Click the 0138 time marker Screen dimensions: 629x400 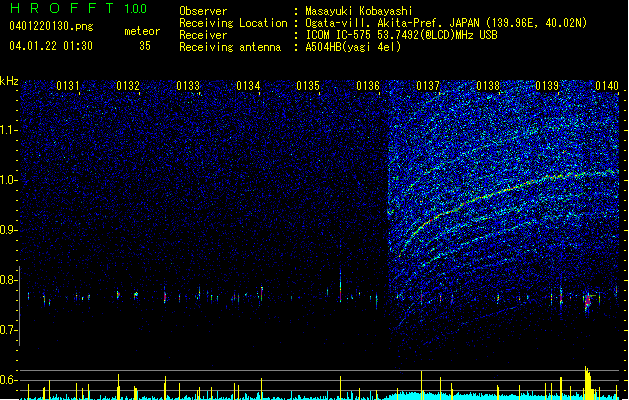click(x=488, y=86)
